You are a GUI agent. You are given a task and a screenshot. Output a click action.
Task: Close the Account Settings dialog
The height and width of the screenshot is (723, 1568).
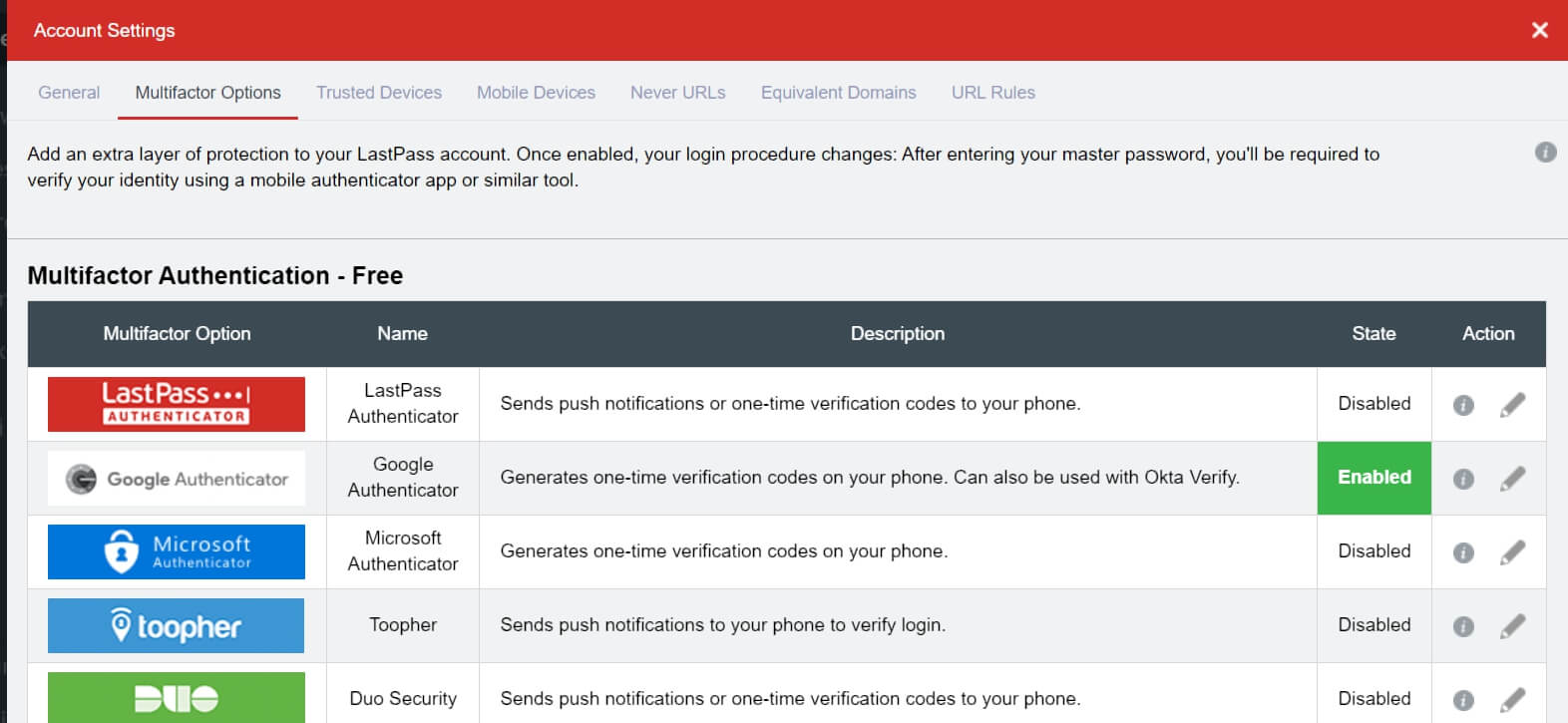(1539, 30)
